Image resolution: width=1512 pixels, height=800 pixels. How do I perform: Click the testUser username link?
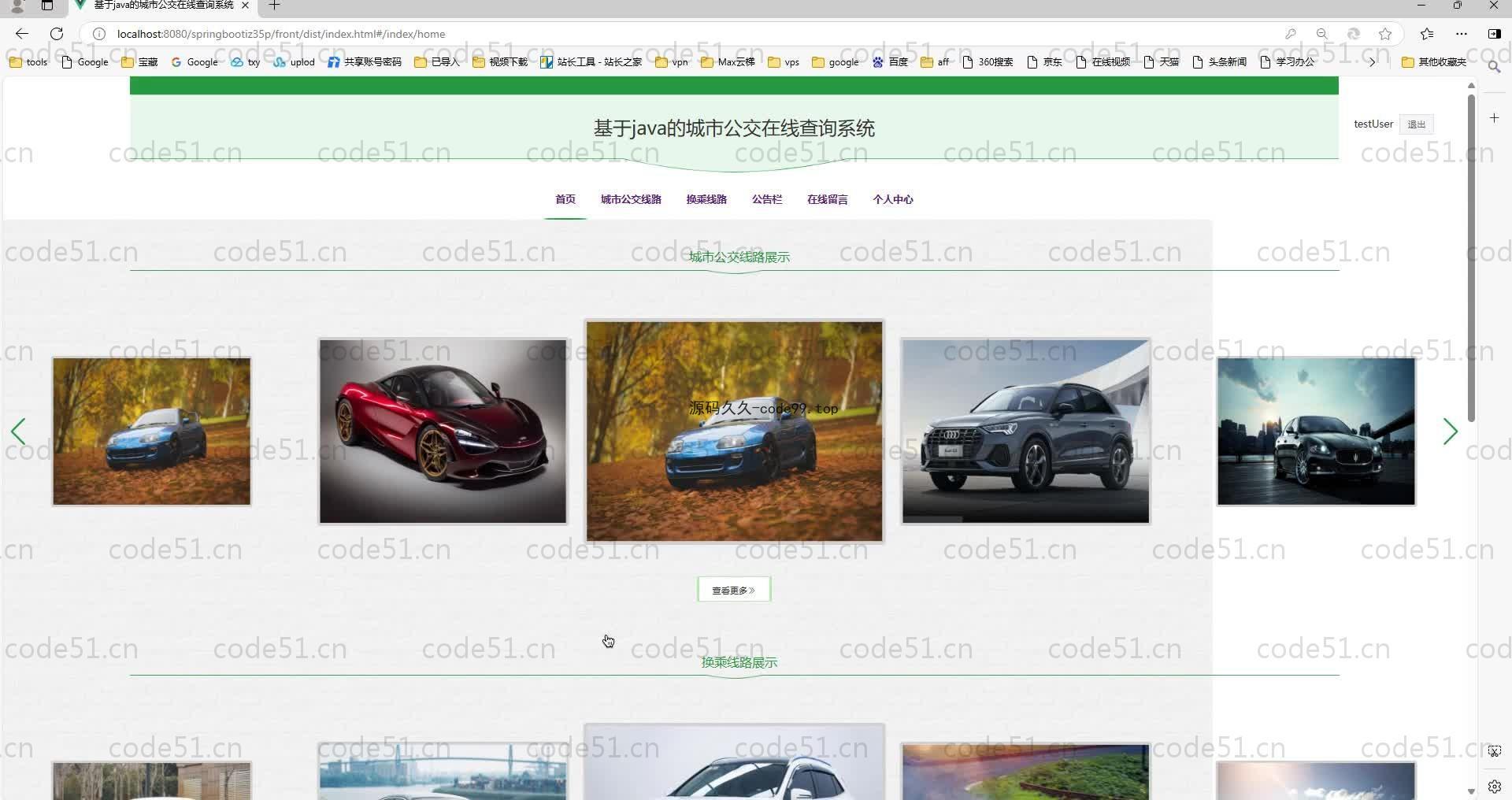(x=1373, y=124)
